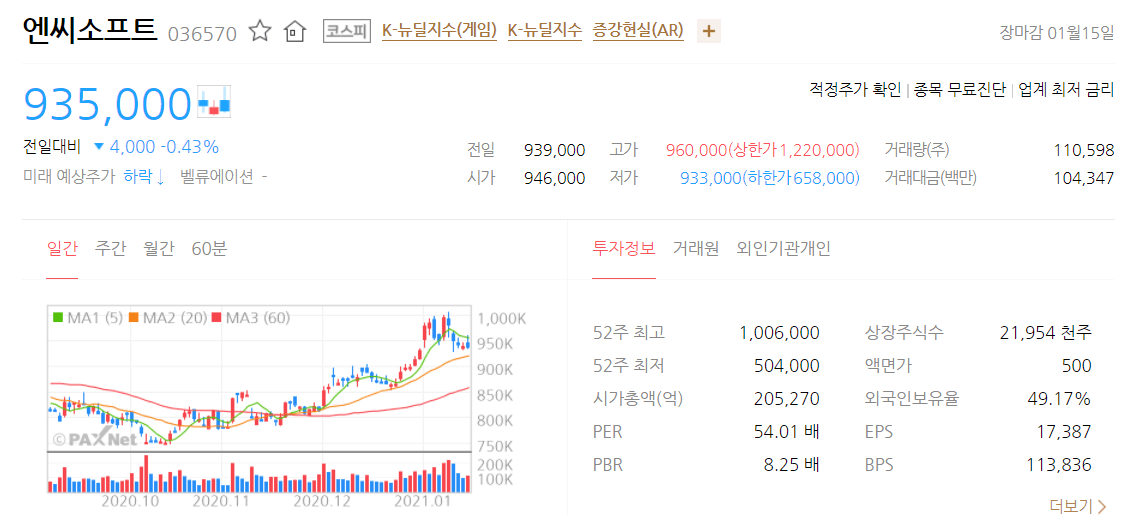Open 더보기 arrow for more investment info
Viewport: 1124px width, 530px height.
tap(1077, 507)
